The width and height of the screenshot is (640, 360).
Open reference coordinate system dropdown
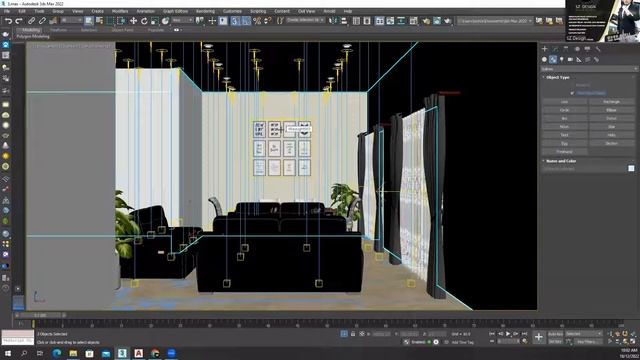pyautogui.click(x=182, y=20)
